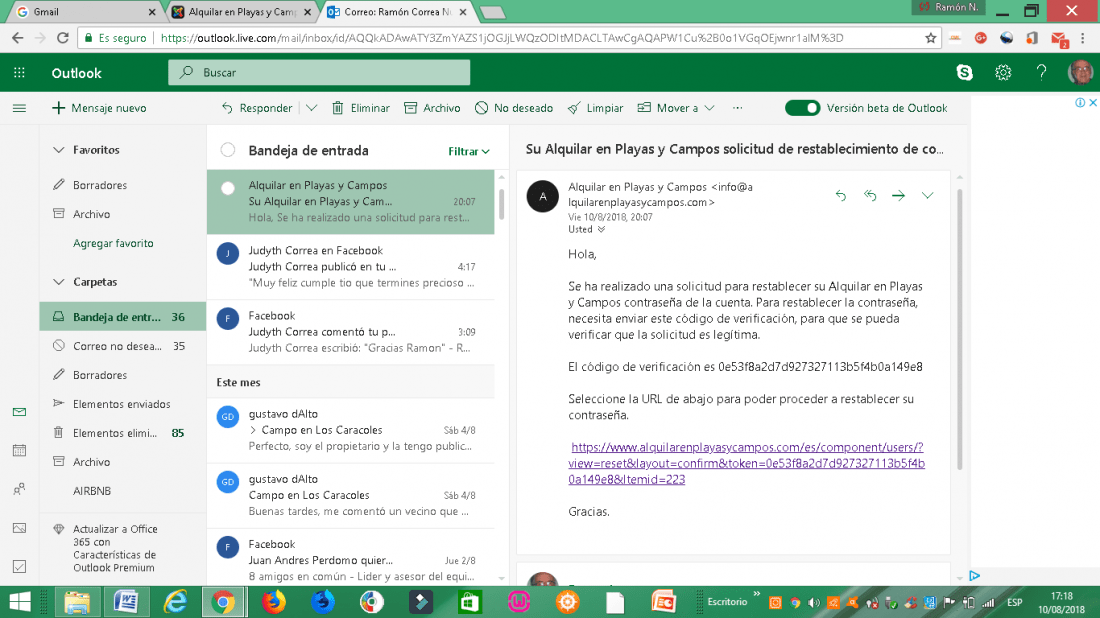Reply with the reading pane reply arrow
The width and height of the screenshot is (1100, 618).
point(840,196)
